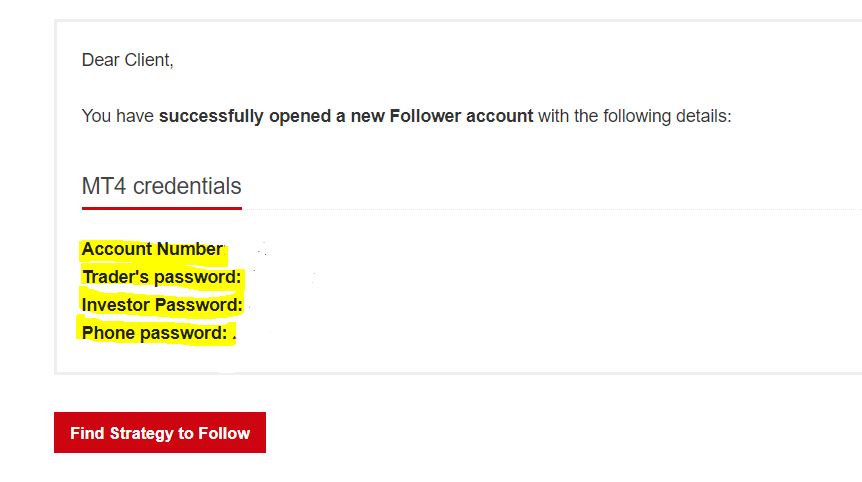Click the highlighted Account Number label
Screen dimensions: 862x482
[x=152, y=249]
